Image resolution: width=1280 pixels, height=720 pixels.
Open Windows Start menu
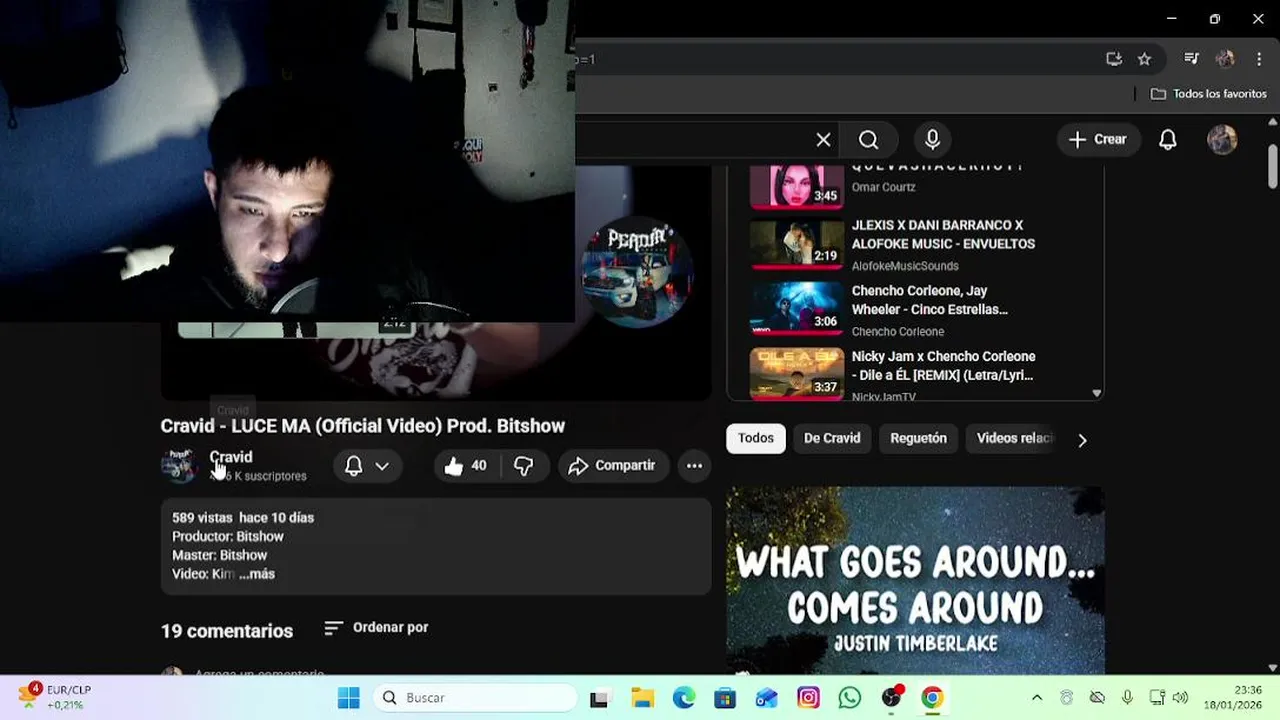click(348, 698)
